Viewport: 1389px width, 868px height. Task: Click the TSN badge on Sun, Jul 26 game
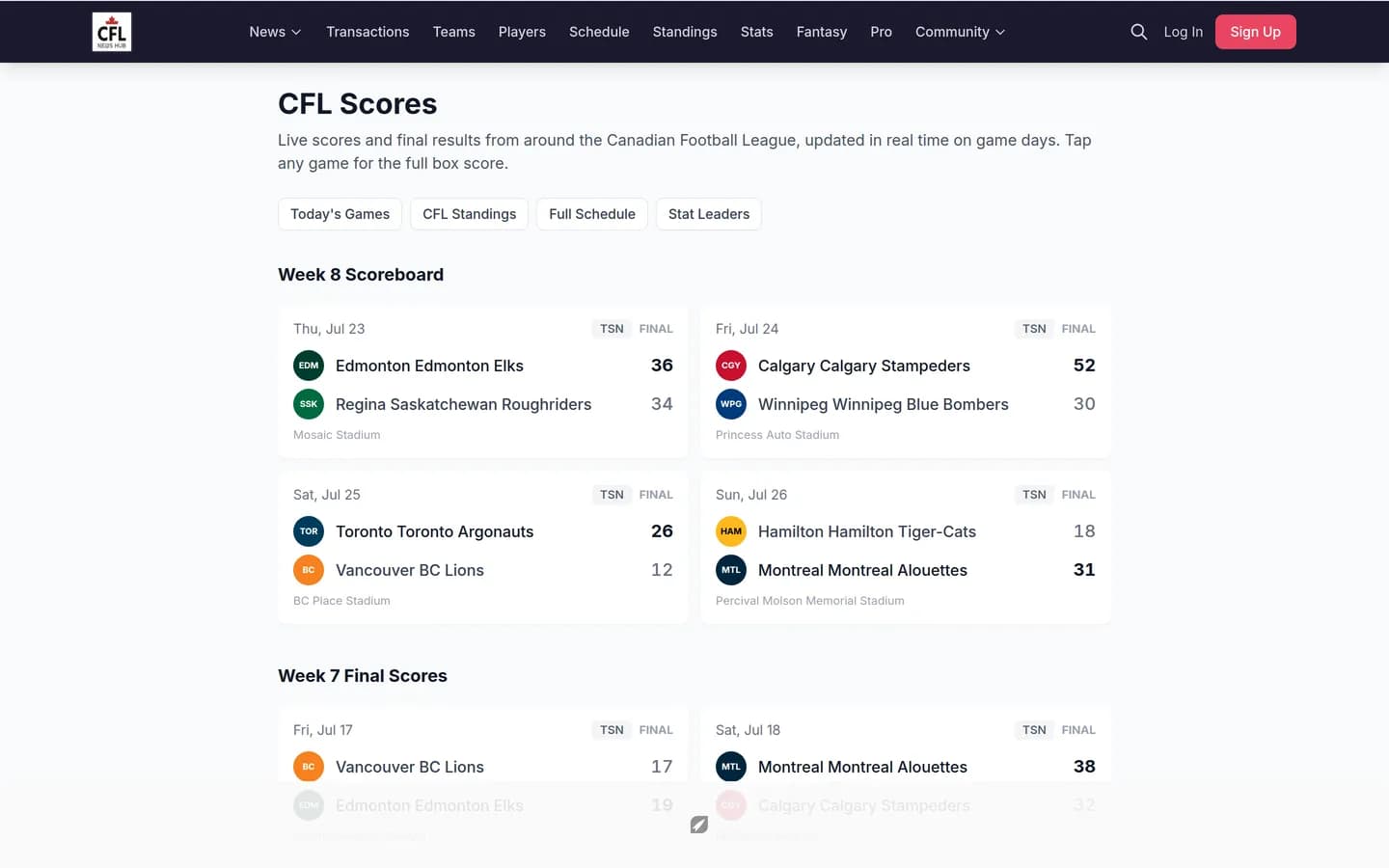[x=1034, y=495]
